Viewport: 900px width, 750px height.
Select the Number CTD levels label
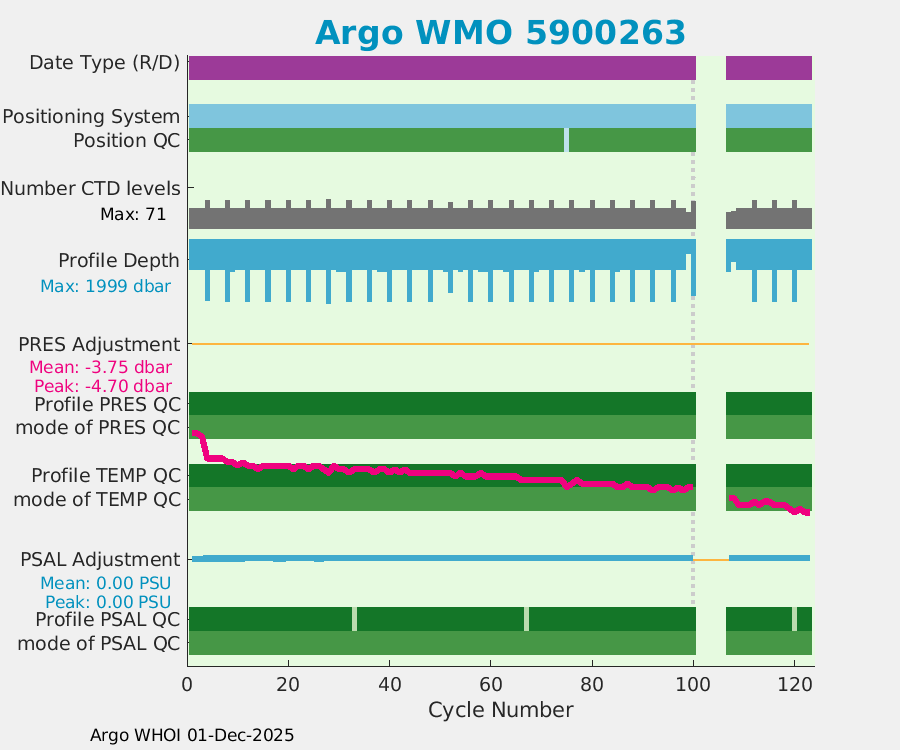(x=91, y=188)
